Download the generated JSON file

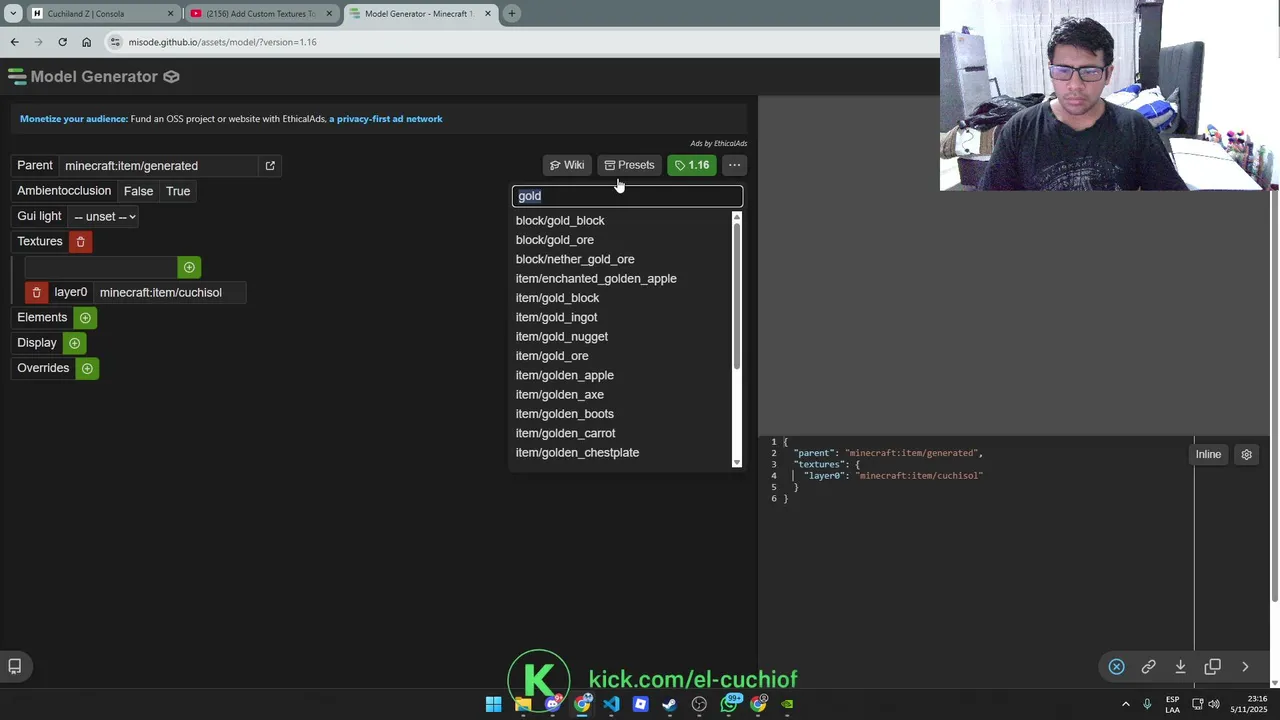click(1181, 667)
